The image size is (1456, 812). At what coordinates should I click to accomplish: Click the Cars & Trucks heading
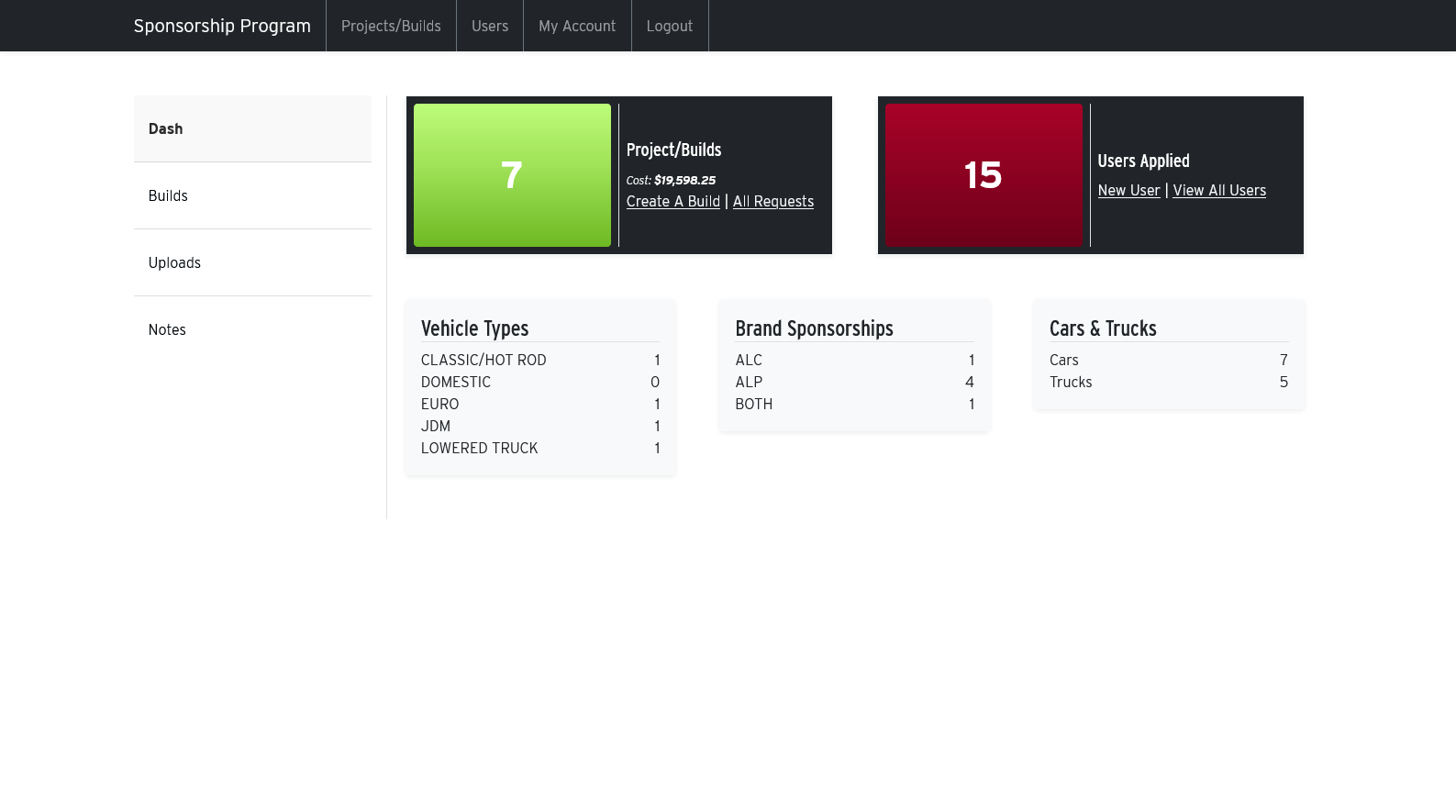[1103, 328]
